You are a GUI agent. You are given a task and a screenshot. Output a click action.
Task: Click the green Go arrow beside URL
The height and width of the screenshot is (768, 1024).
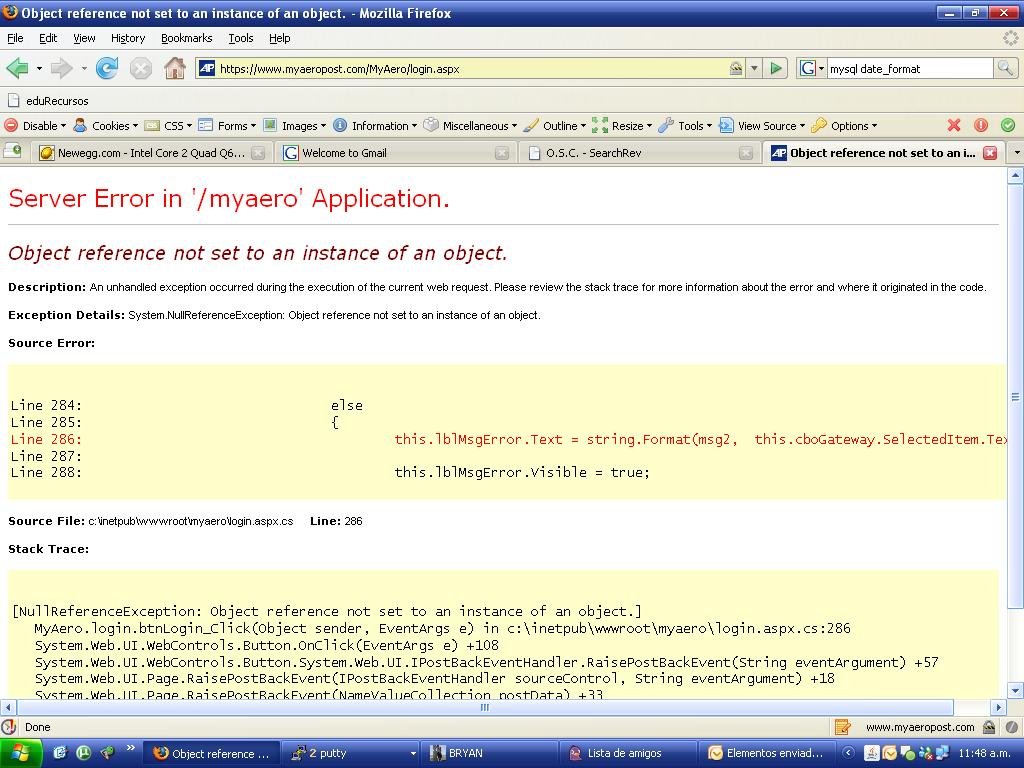coord(775,68)
